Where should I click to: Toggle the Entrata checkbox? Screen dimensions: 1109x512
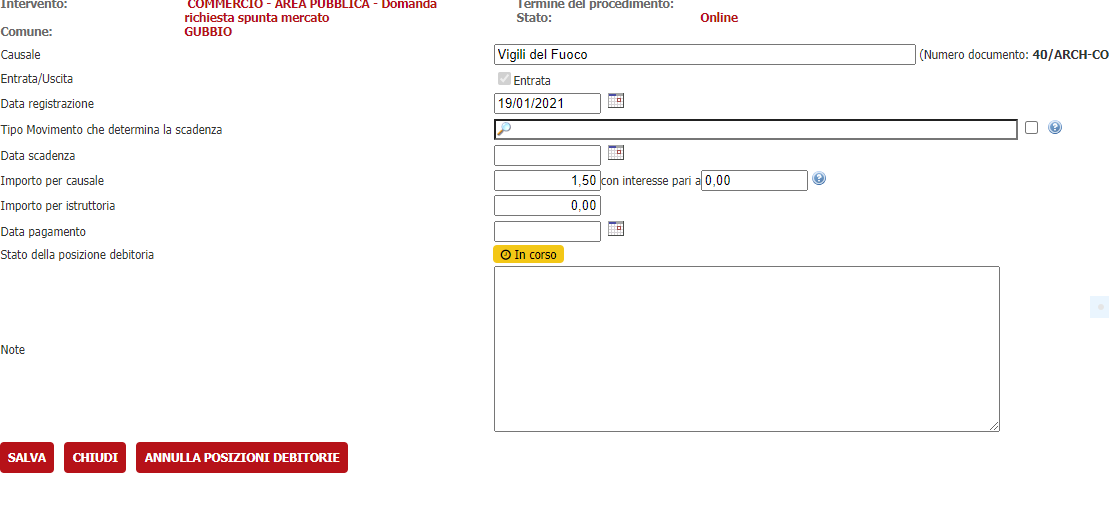(505, 79)
